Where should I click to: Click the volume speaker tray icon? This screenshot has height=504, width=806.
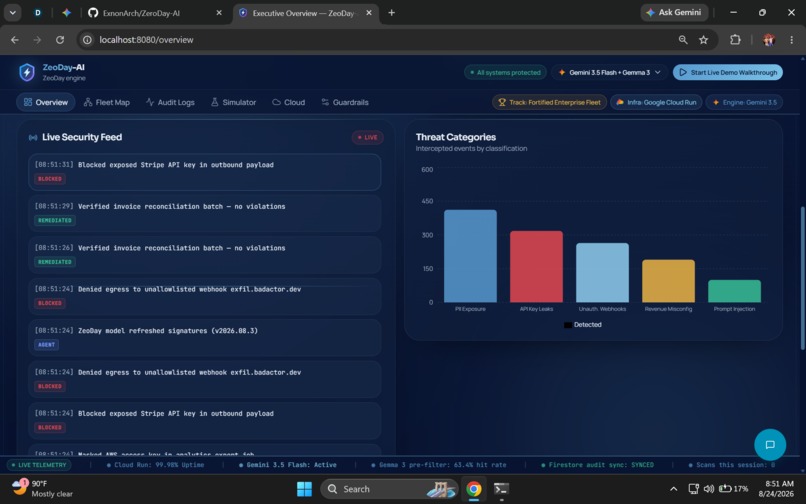pos(709,489)
